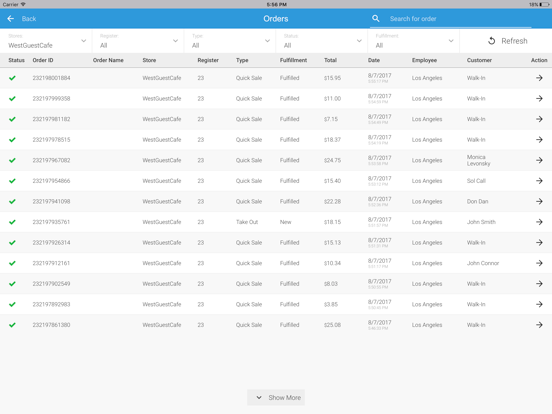The height and width of the screenshot is (414, 552).
Task: Sort by Total column header
Action: pyautogui.click(x=330, y=60)
